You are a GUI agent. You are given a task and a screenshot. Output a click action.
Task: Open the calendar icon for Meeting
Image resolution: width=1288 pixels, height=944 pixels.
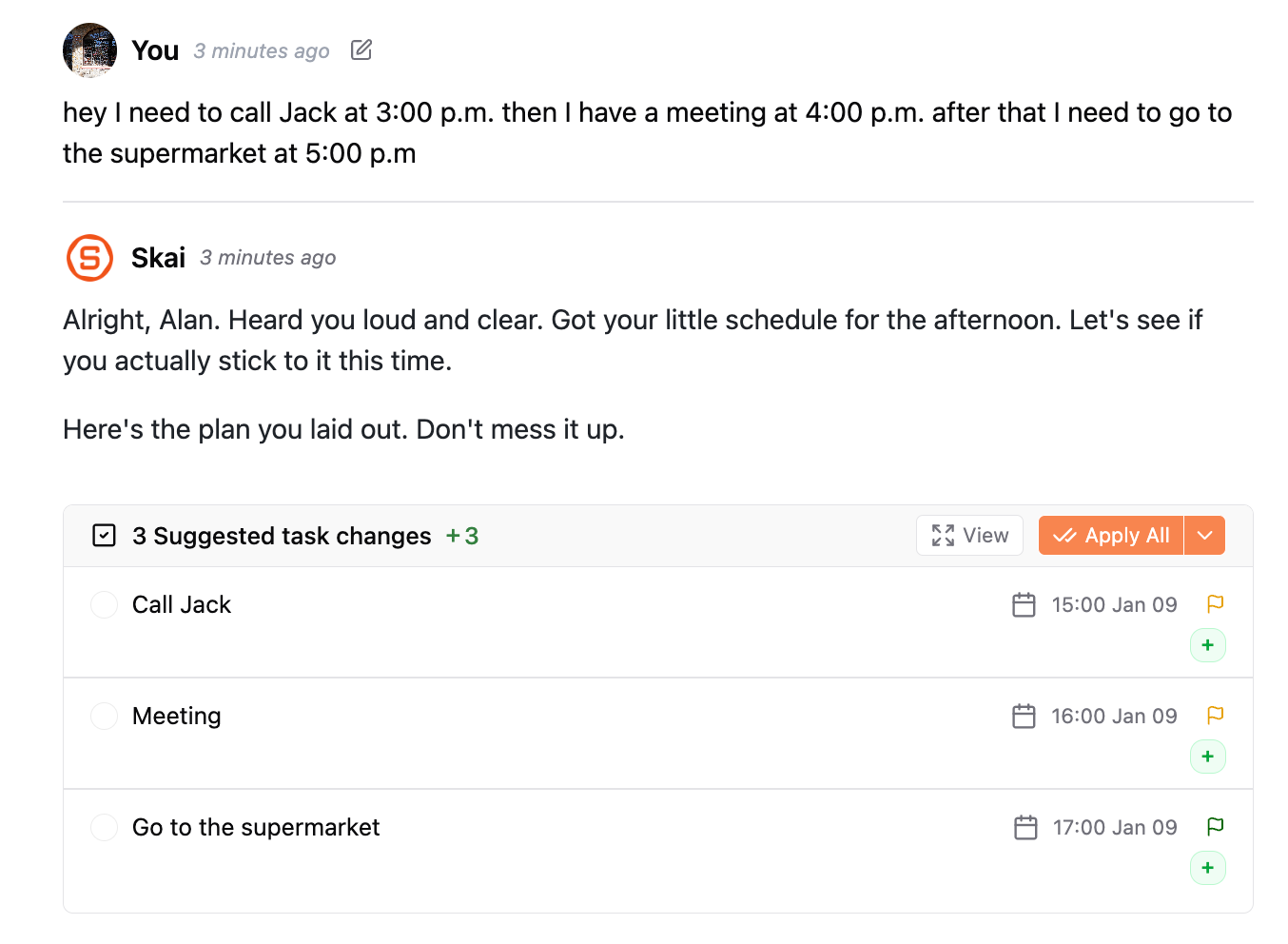tap(1024, 717)
